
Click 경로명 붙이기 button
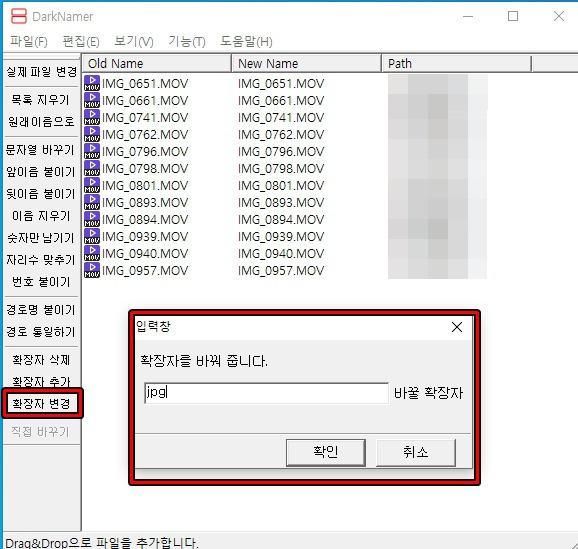pos(41,310)
